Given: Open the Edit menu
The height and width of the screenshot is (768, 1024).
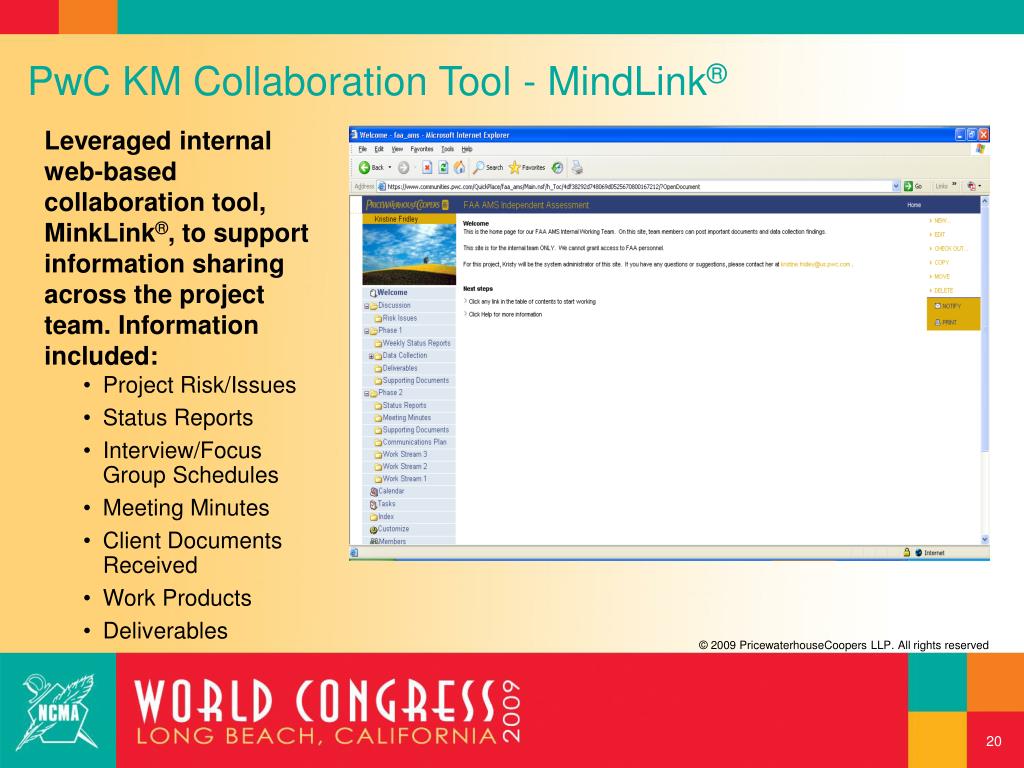Looking at the screenshot, I should (379, 149).
